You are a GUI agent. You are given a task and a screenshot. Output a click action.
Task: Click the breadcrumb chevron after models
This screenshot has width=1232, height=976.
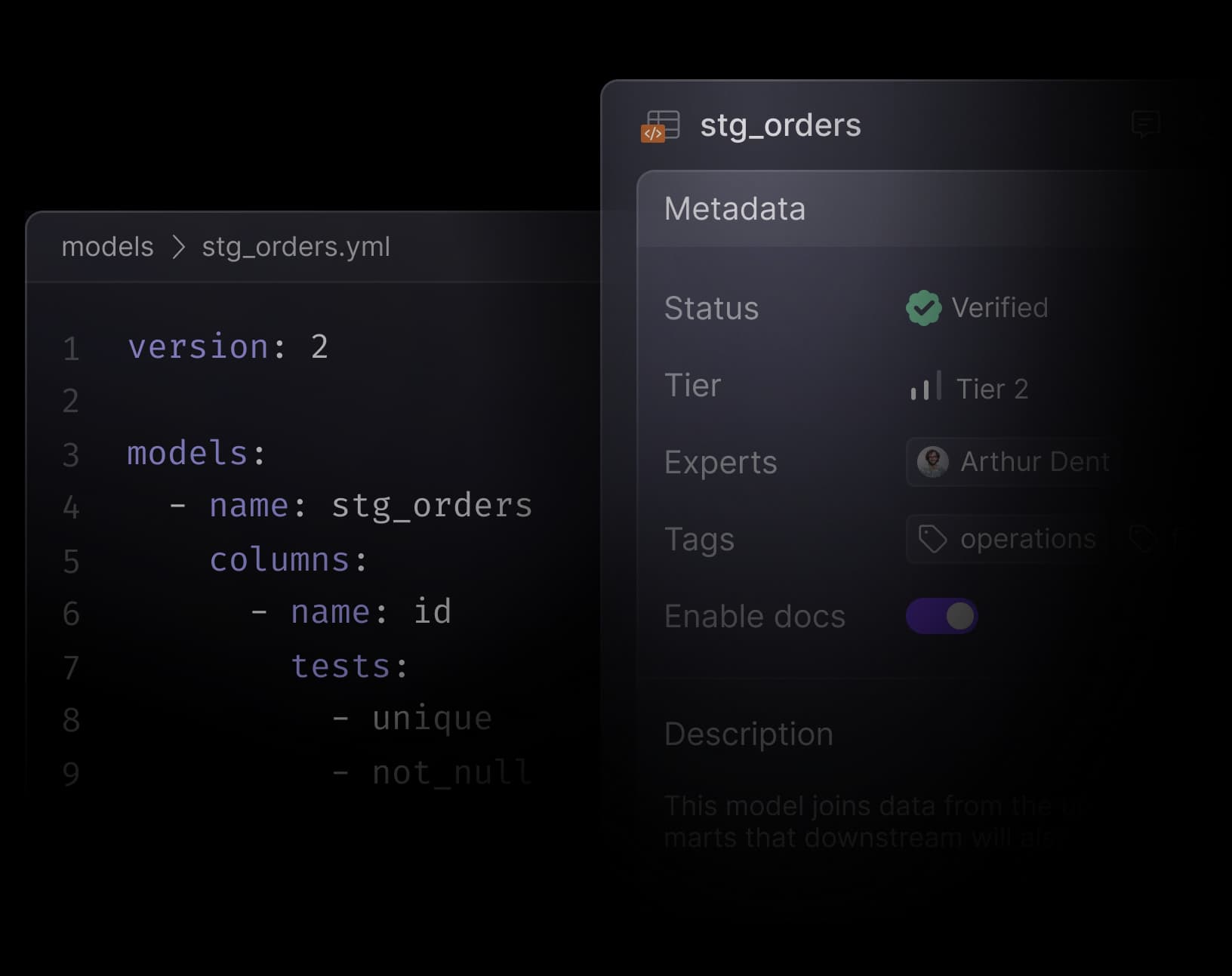pos(178,247)
